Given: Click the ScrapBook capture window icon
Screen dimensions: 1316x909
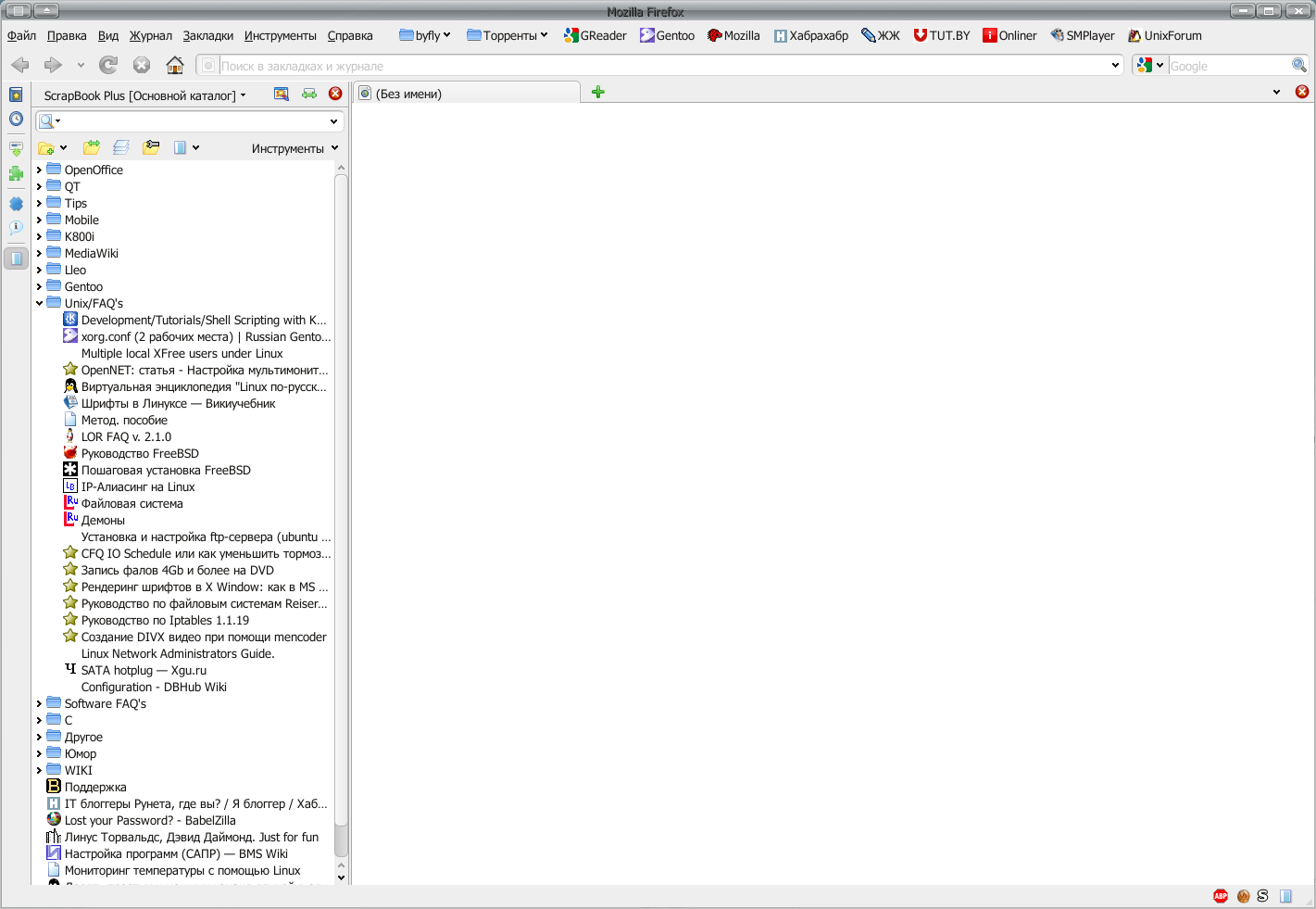Looking at the screenshot, I should 282,94.
